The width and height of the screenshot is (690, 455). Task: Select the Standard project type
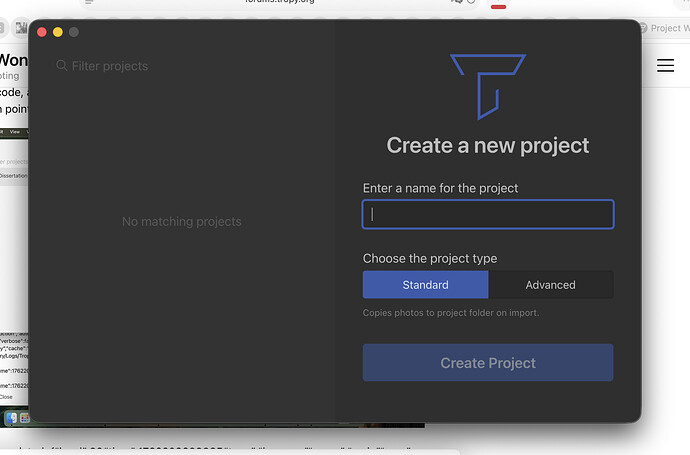425,285
